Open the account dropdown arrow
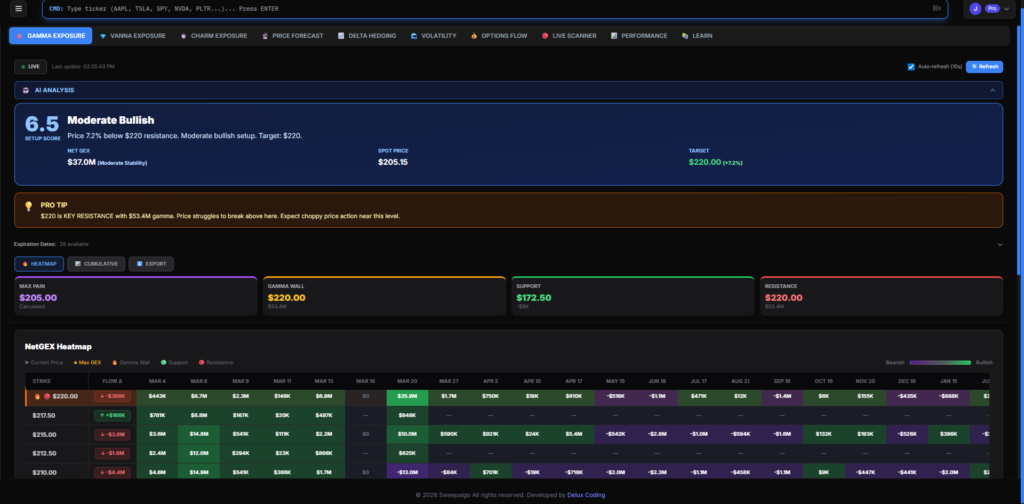 1005,8
